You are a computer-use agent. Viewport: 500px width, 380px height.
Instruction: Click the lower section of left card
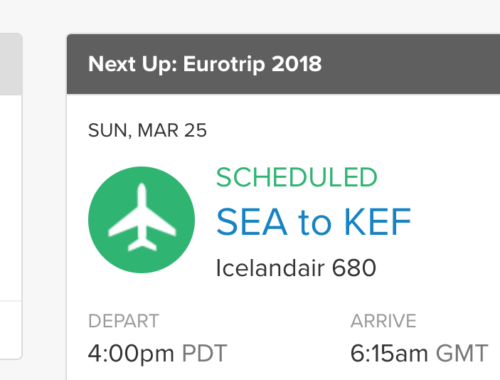pos(11,330)
